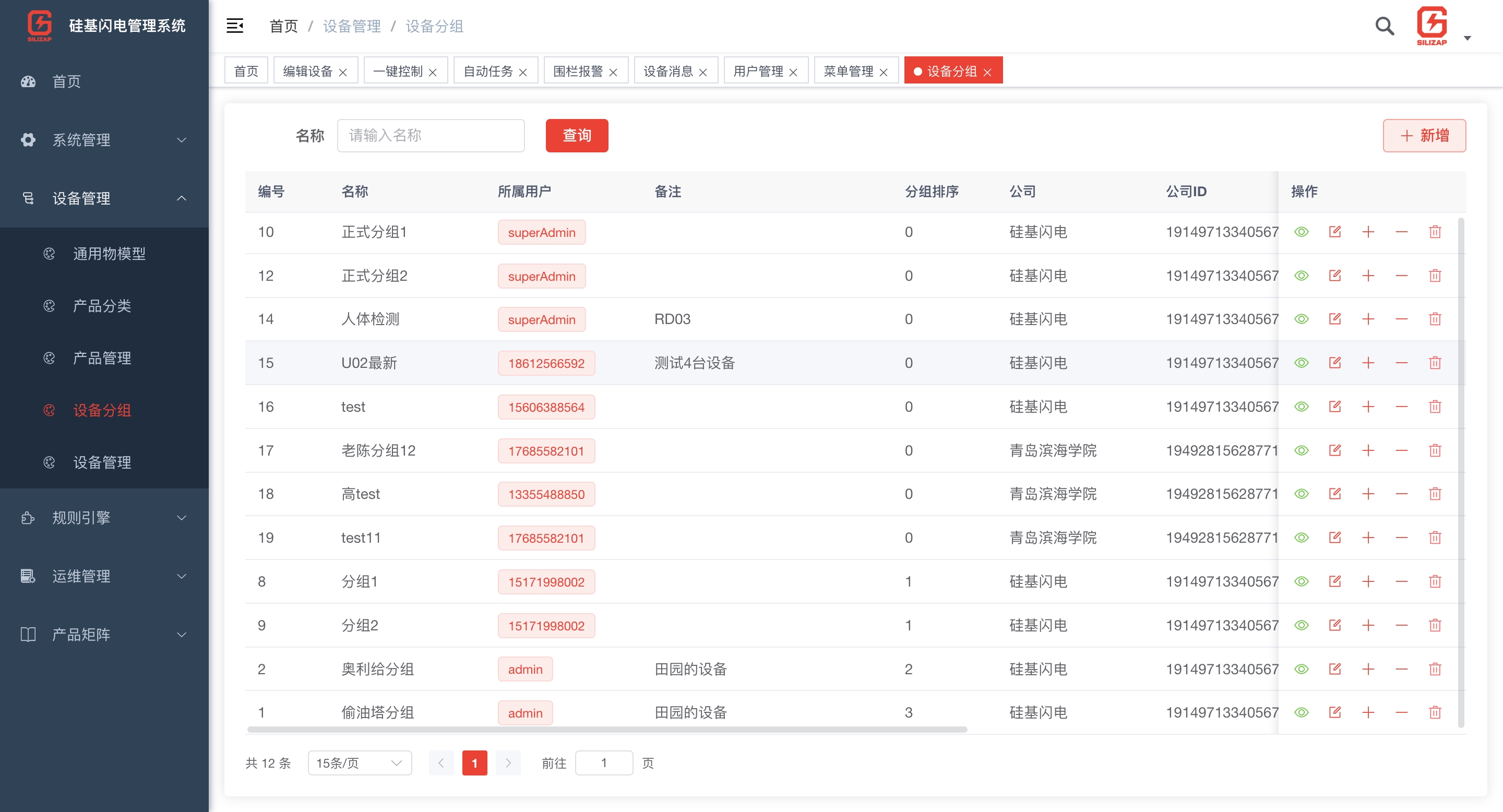
Task: Toggle view for 分组2 using eye icon
Action: click(x=1302, y=625)
